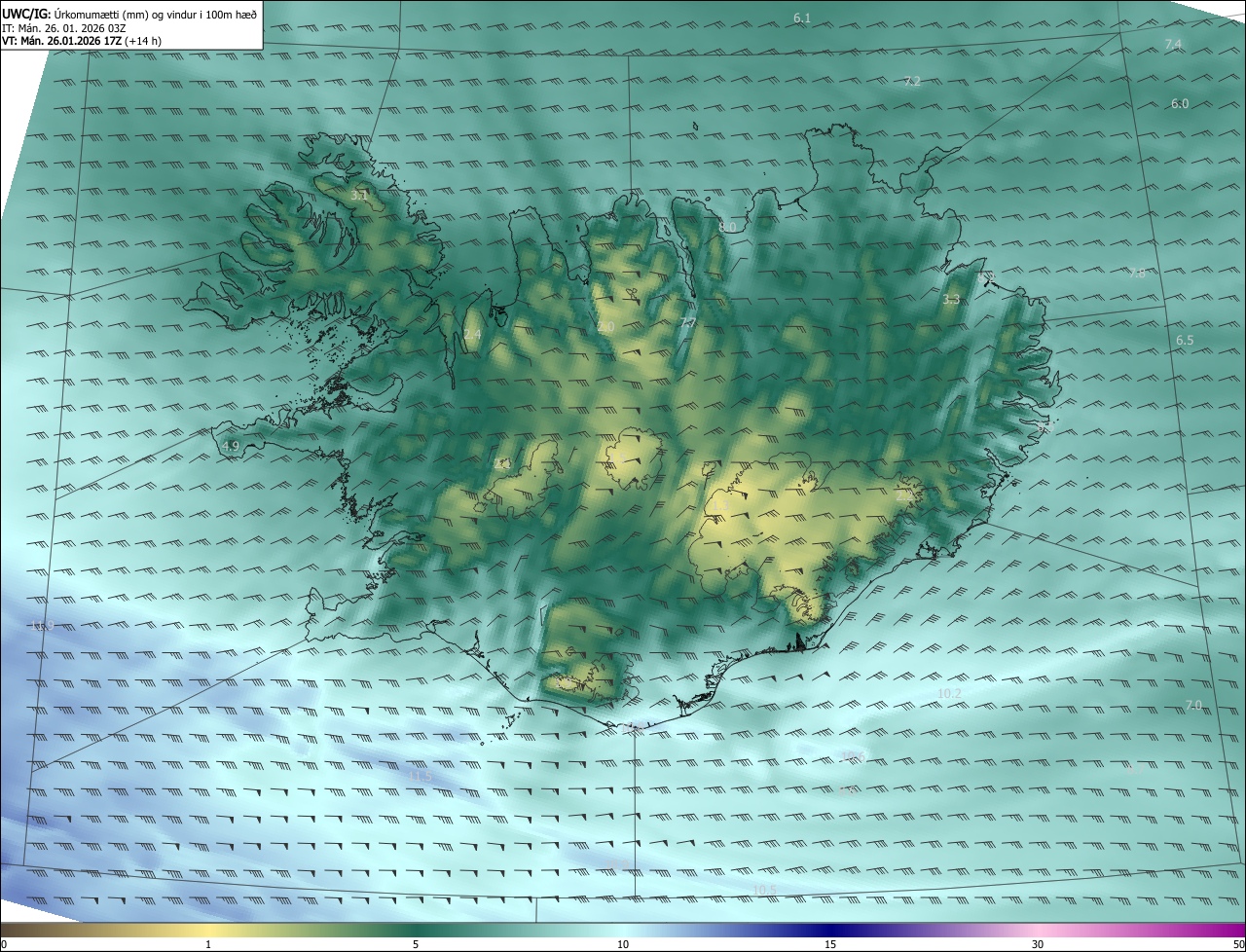Click the 8.0 value label
Image resolution: width=1246 pixels, height=952 pixels.
[727, 227]
